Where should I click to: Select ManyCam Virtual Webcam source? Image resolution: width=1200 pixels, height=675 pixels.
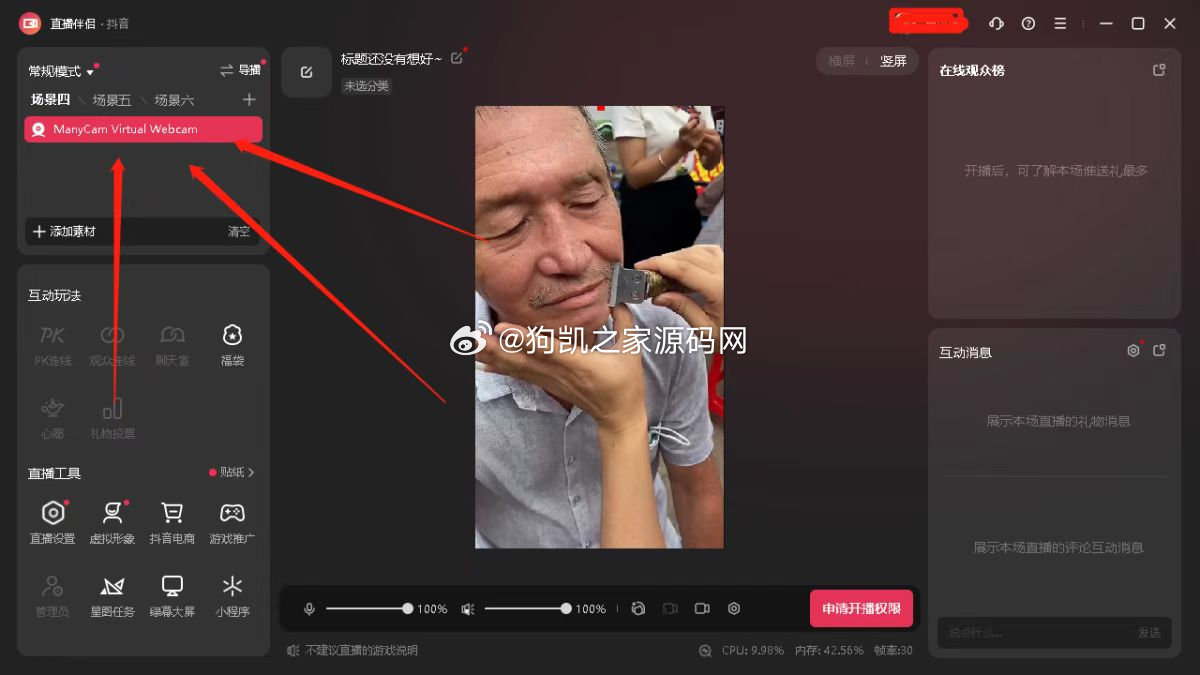[143, 129]
